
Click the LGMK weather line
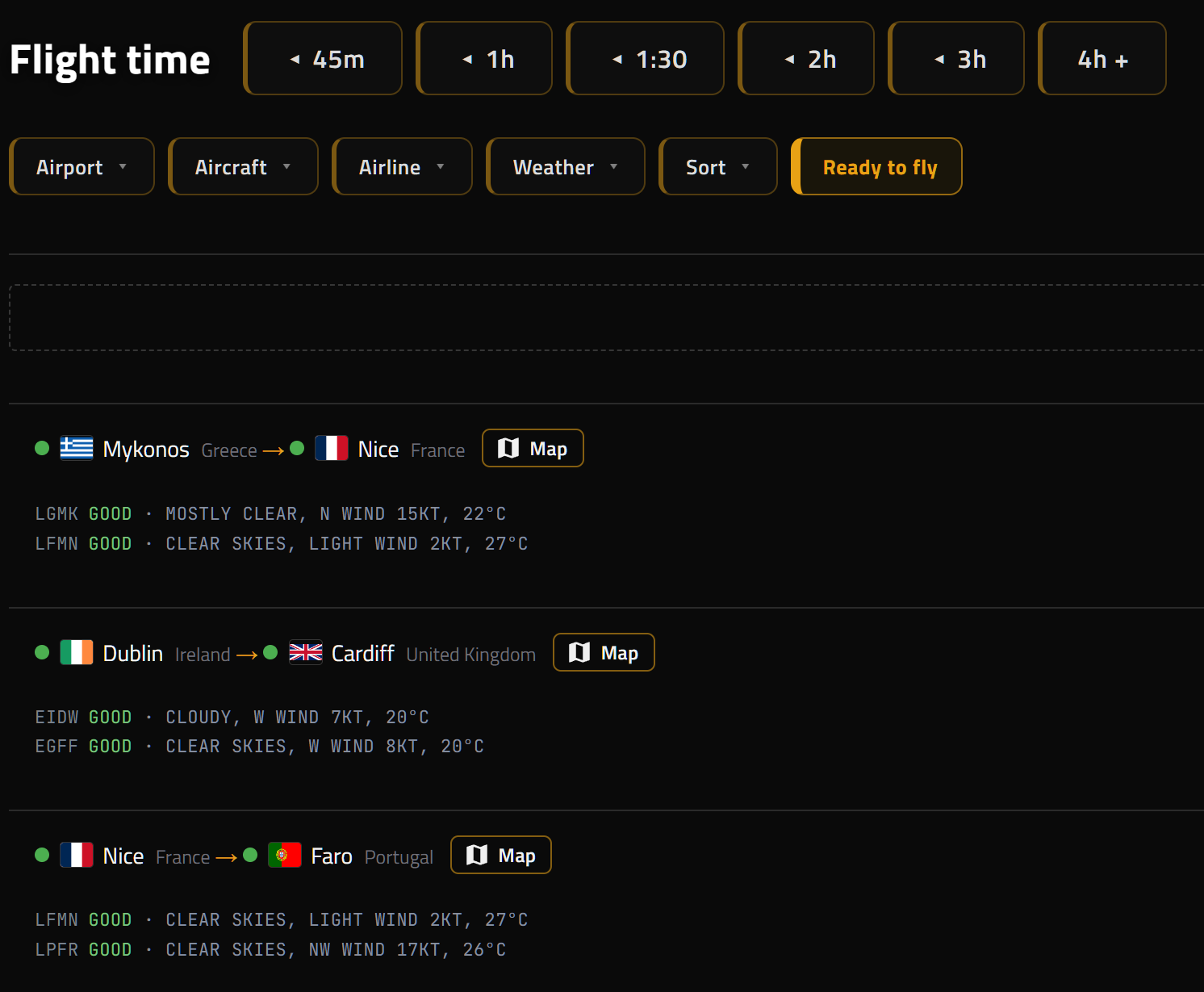tap(270, 513)
